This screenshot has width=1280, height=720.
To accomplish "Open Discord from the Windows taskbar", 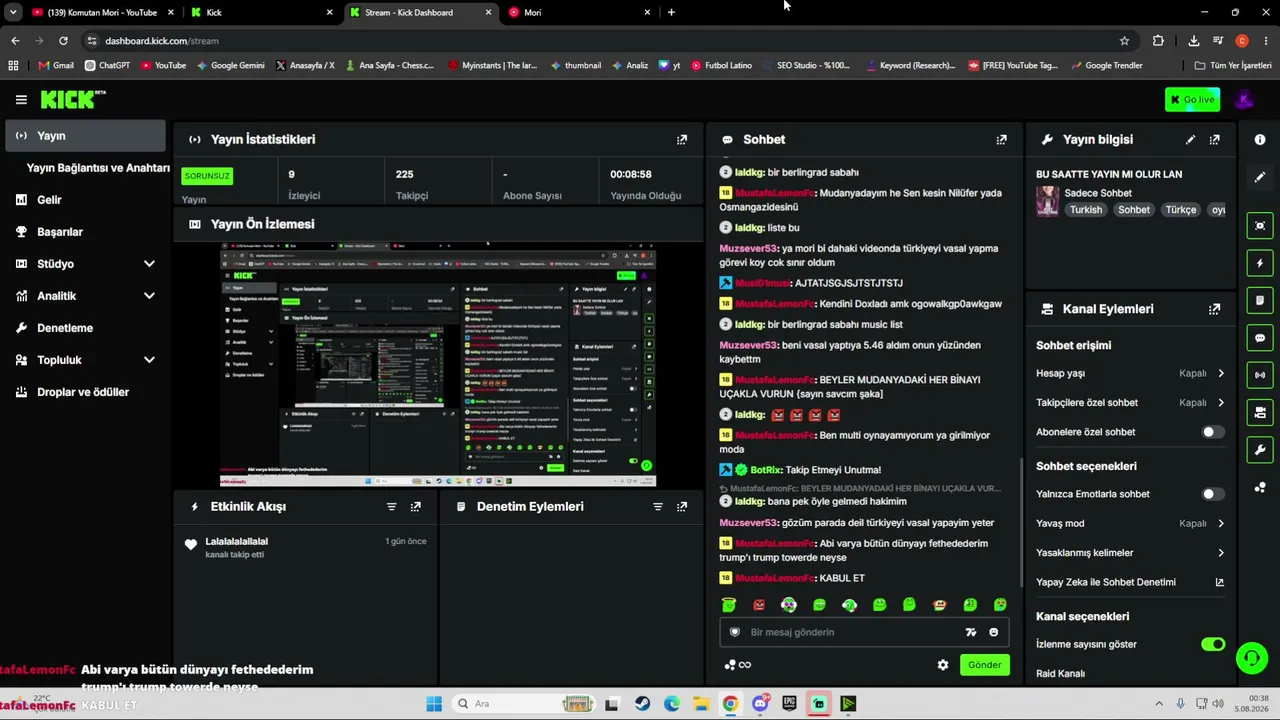I will [760, 704].
